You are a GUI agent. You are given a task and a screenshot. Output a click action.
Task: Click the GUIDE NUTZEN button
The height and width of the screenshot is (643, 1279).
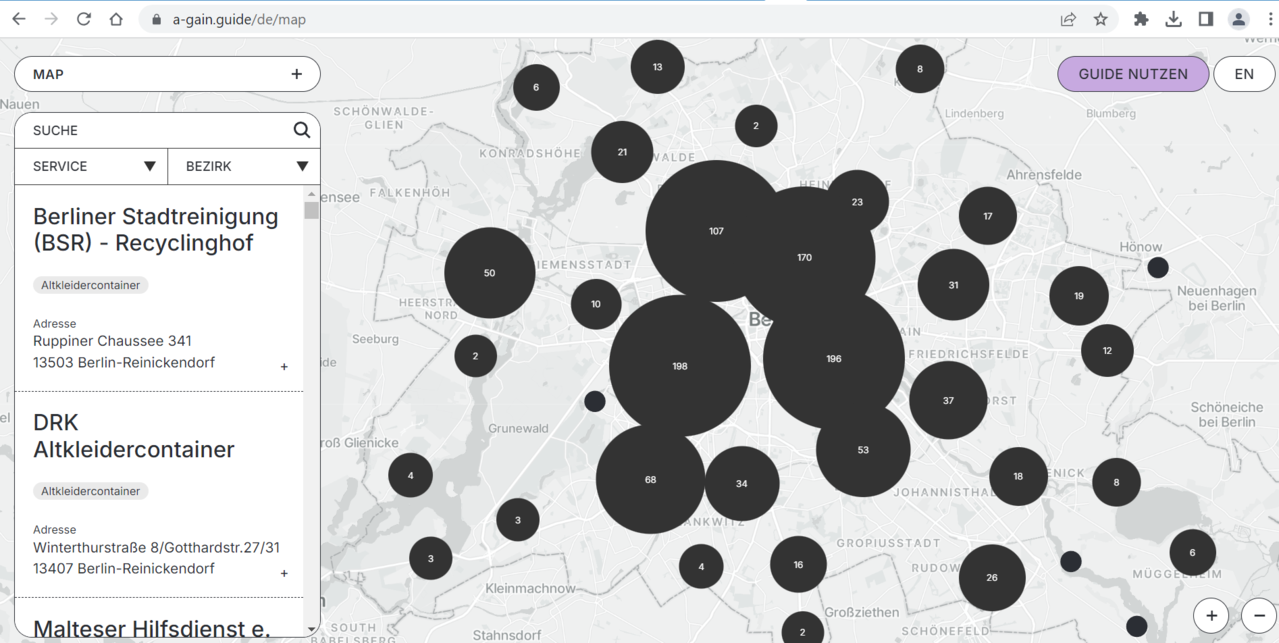[1133, 74]
